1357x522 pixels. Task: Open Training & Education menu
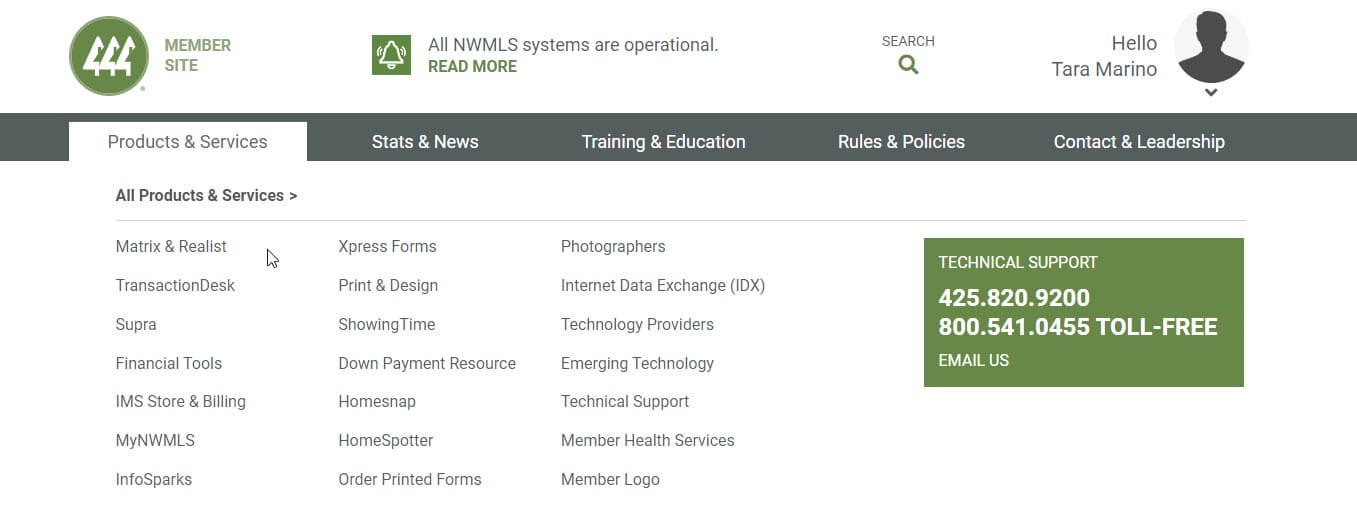tap(664, 141)
